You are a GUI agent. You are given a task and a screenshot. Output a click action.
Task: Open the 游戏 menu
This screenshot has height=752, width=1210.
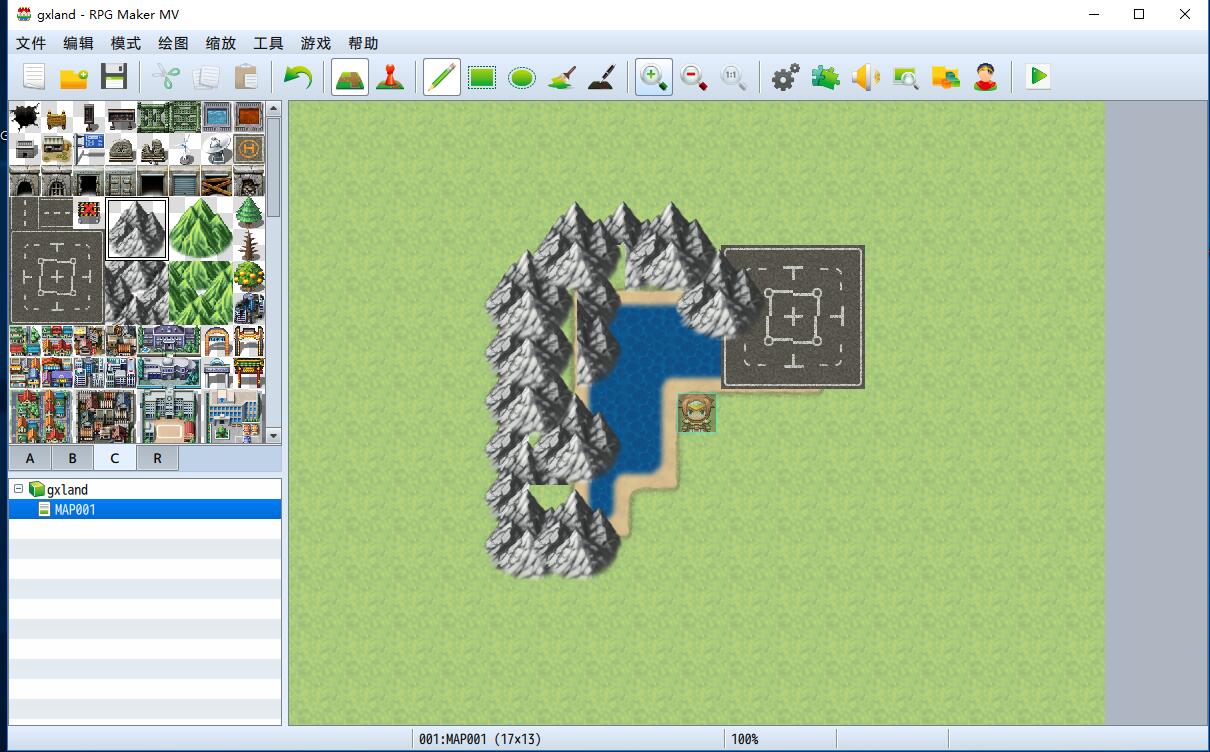pyautogui.click(x=316, y=43)
